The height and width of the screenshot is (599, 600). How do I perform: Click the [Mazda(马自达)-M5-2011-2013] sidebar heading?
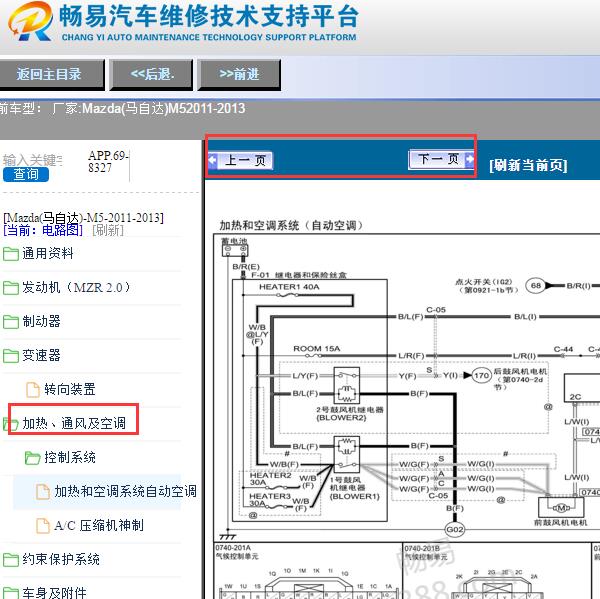click(x=83, y=218)
